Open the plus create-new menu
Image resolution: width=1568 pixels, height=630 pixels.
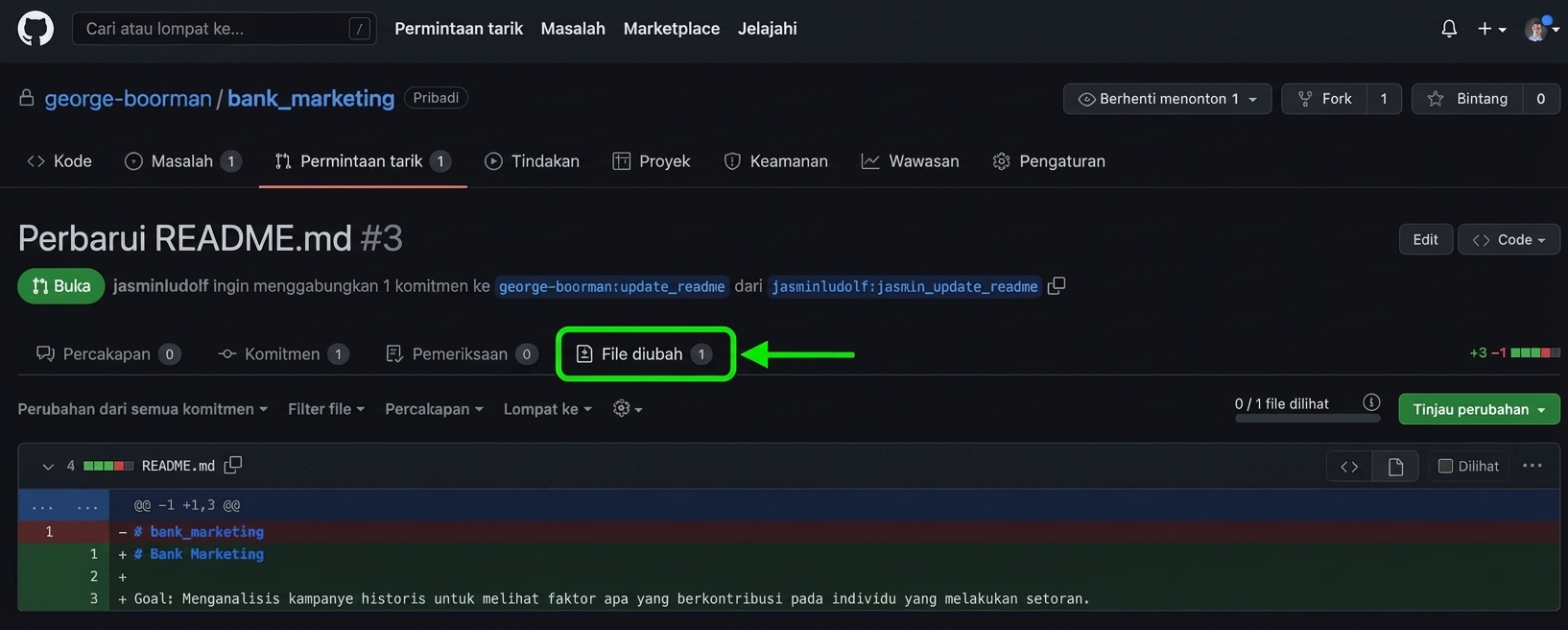(x=1491, y=29)
